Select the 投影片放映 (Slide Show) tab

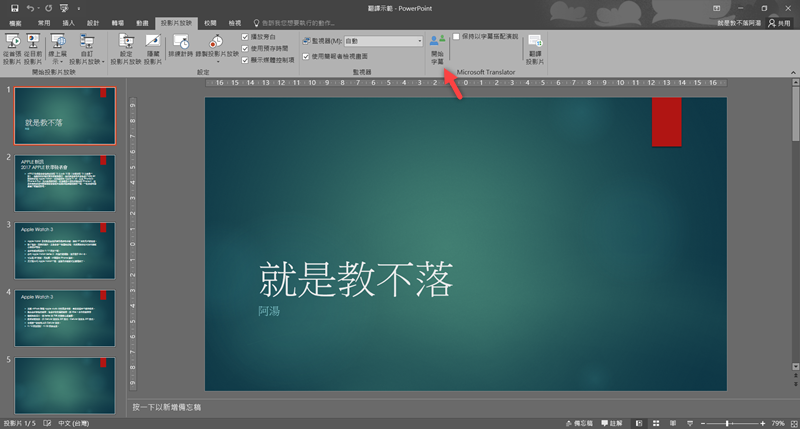pyautogui.click(x=177, y=23)
